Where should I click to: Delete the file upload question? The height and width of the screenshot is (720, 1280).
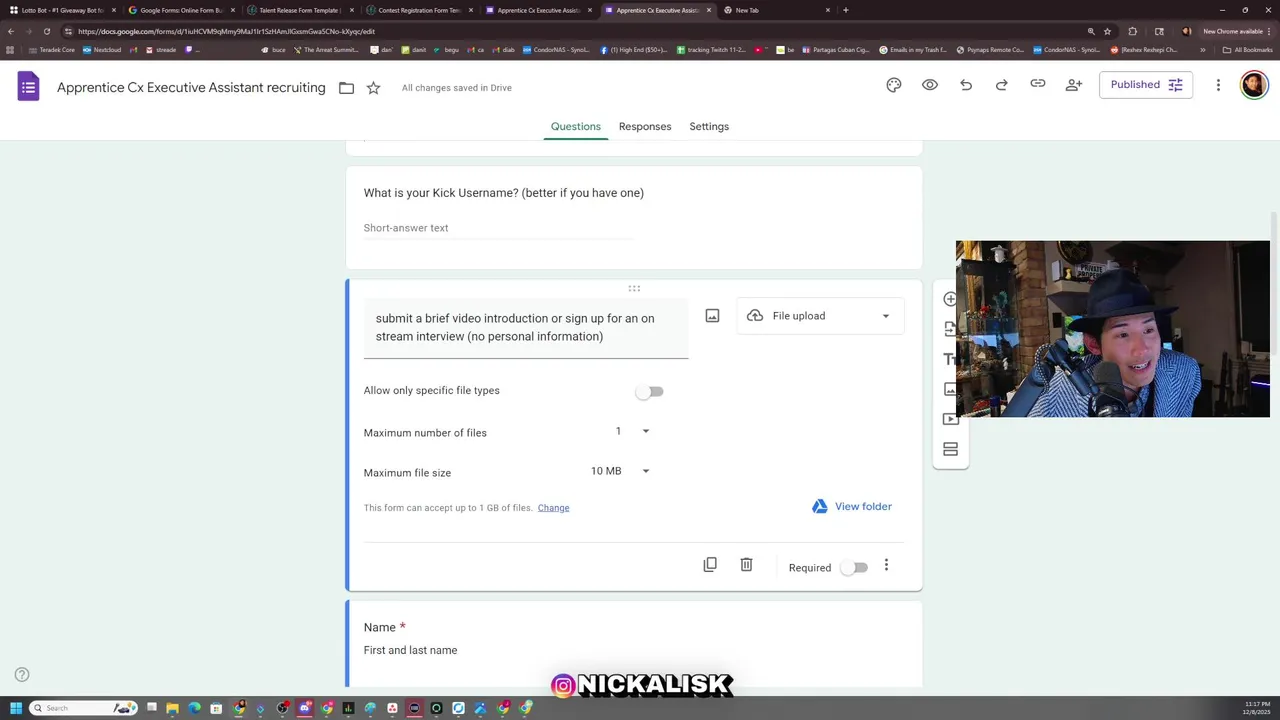pyautogui.click(x=746, y=565)
